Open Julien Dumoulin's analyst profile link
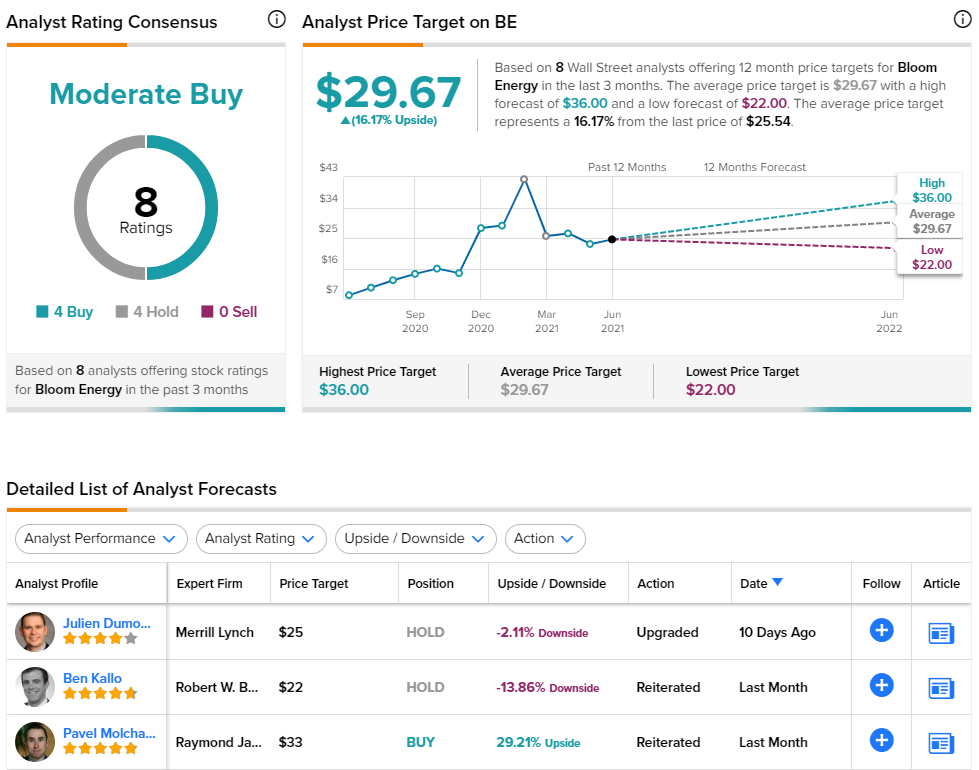The height and width of the screenshot is (770, 979). pos(107,623)
